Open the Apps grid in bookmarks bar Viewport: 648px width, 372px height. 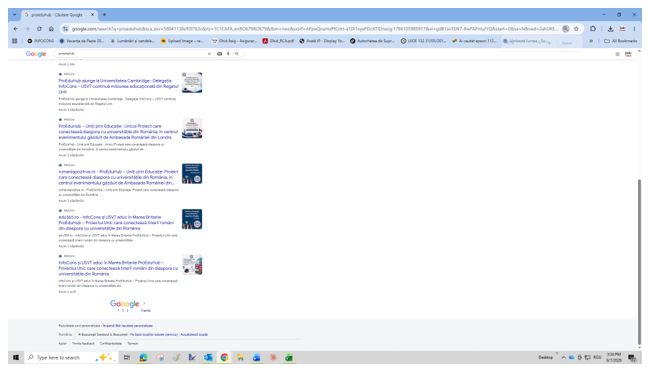coord(15,41)
